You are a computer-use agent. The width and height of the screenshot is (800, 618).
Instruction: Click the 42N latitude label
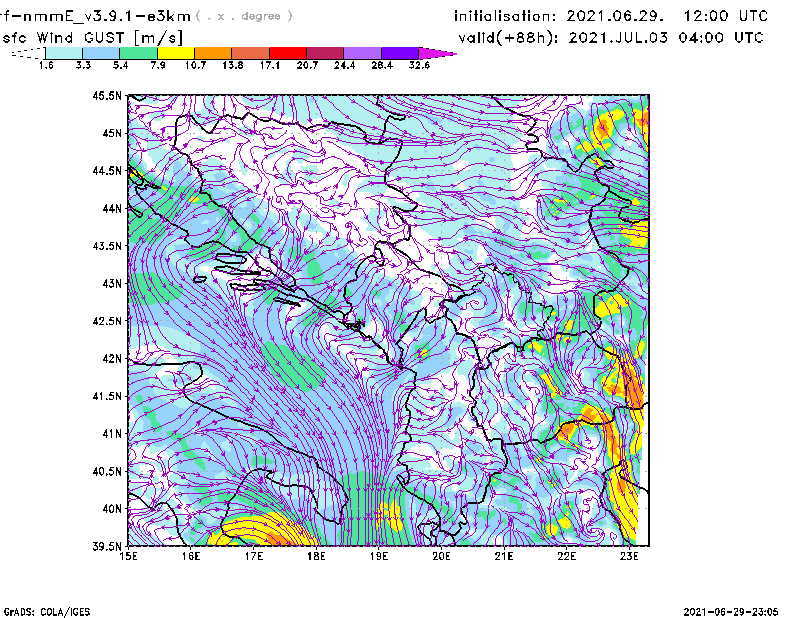[112, 358]
